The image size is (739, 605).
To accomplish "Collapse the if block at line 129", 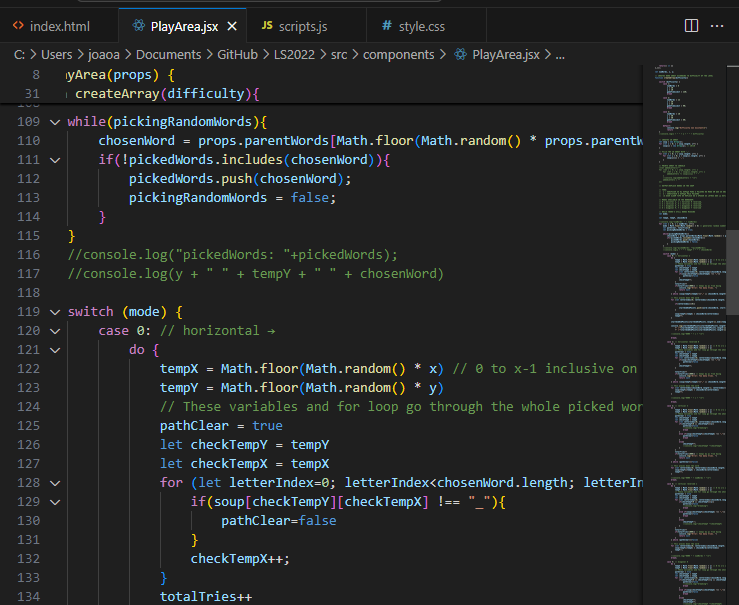I will 55,502.
